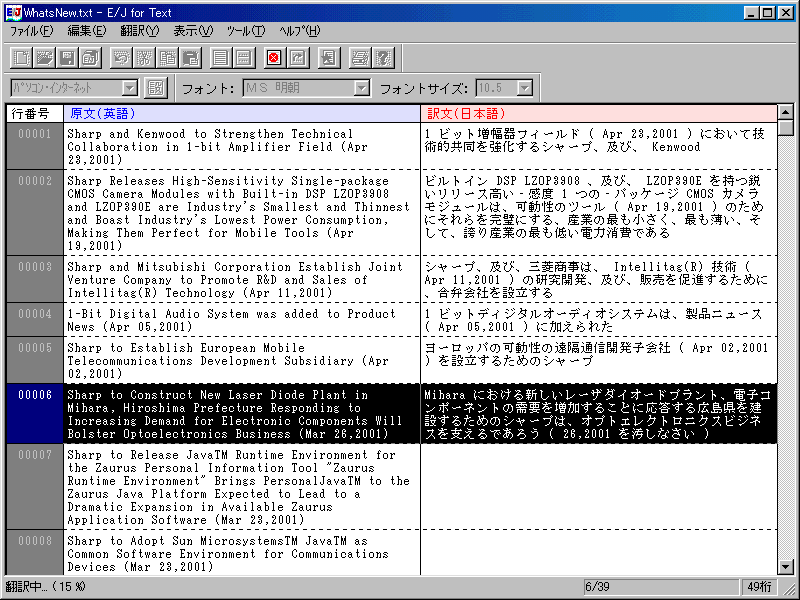Select row number 00001
Viewport: 800px width, 600px height.
pos(35,146)
